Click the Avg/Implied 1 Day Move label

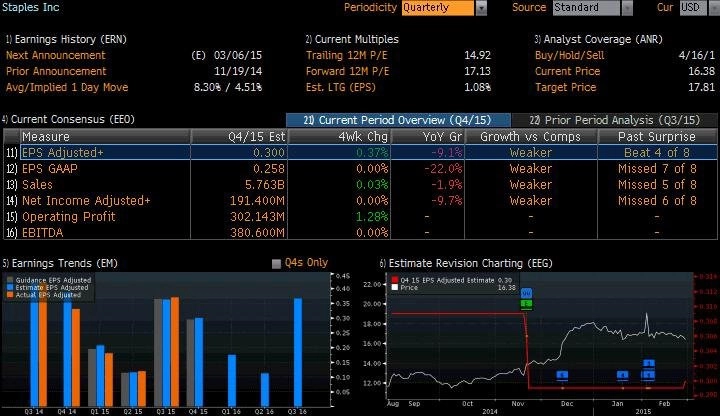[67, 88]
